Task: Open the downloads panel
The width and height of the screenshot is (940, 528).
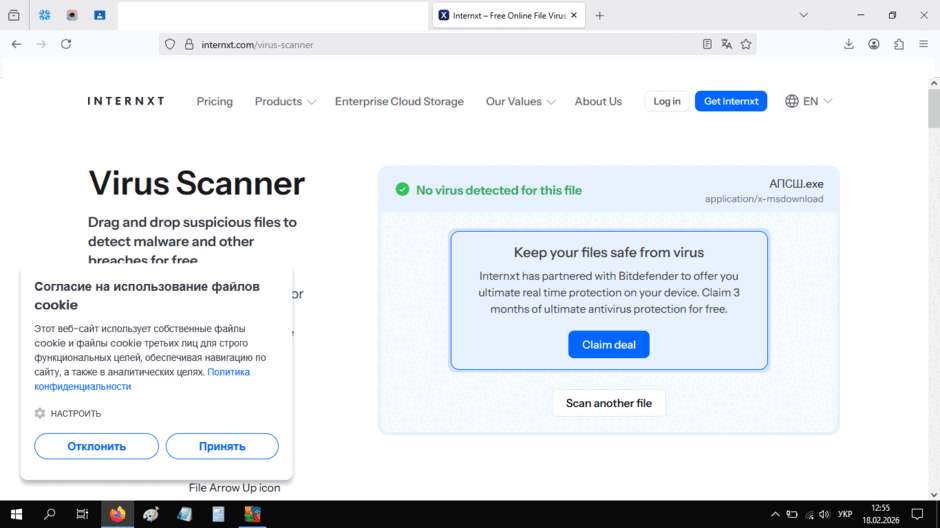Action: (x=849, y=44)
